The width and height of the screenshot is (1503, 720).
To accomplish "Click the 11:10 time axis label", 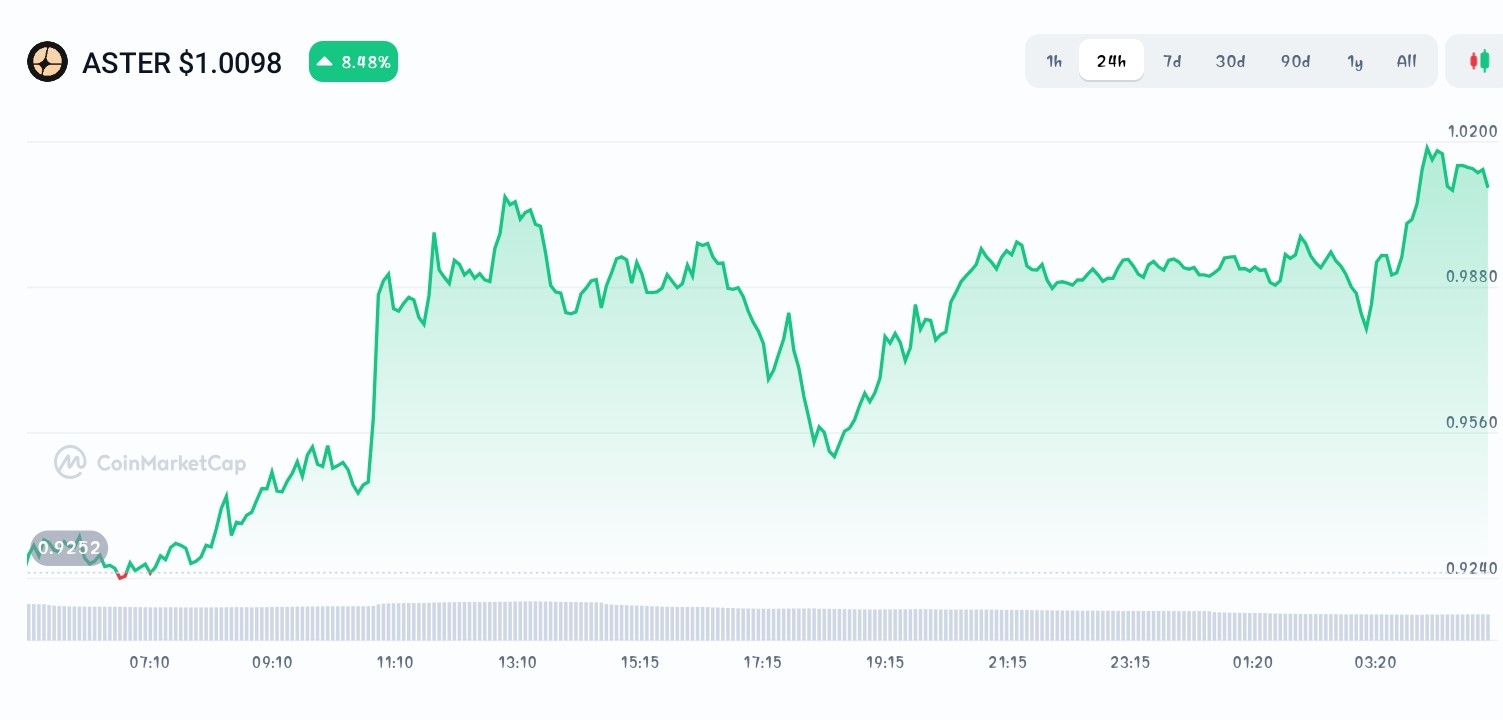I will pos(395,662).
